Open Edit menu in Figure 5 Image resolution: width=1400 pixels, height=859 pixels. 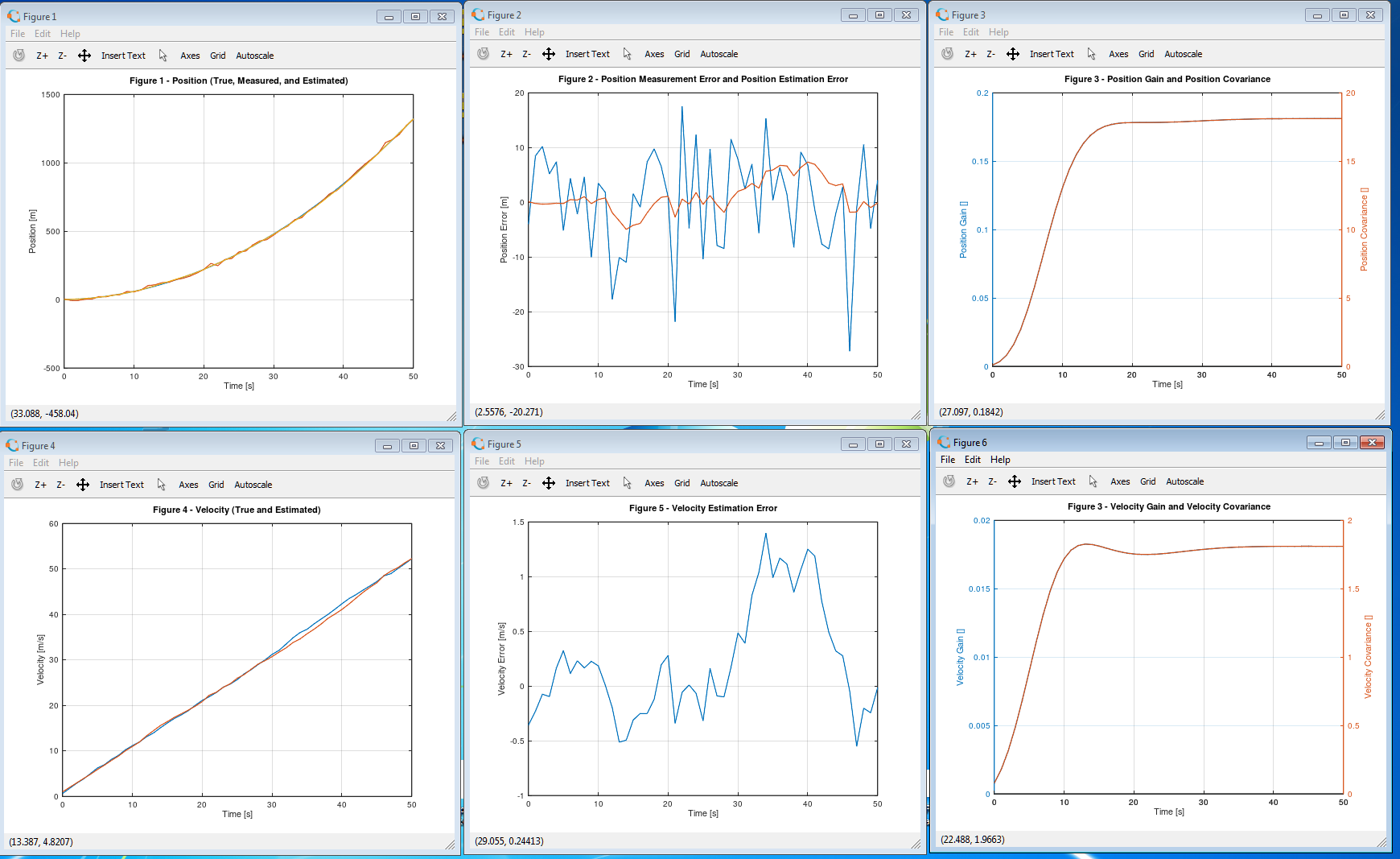[506, 461]
